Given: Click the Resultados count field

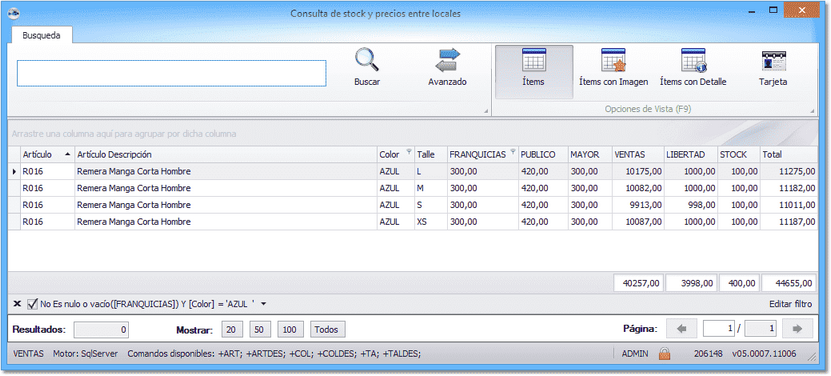Looking at the screenshot, I should pyautogui.click(x=101, y=329).
